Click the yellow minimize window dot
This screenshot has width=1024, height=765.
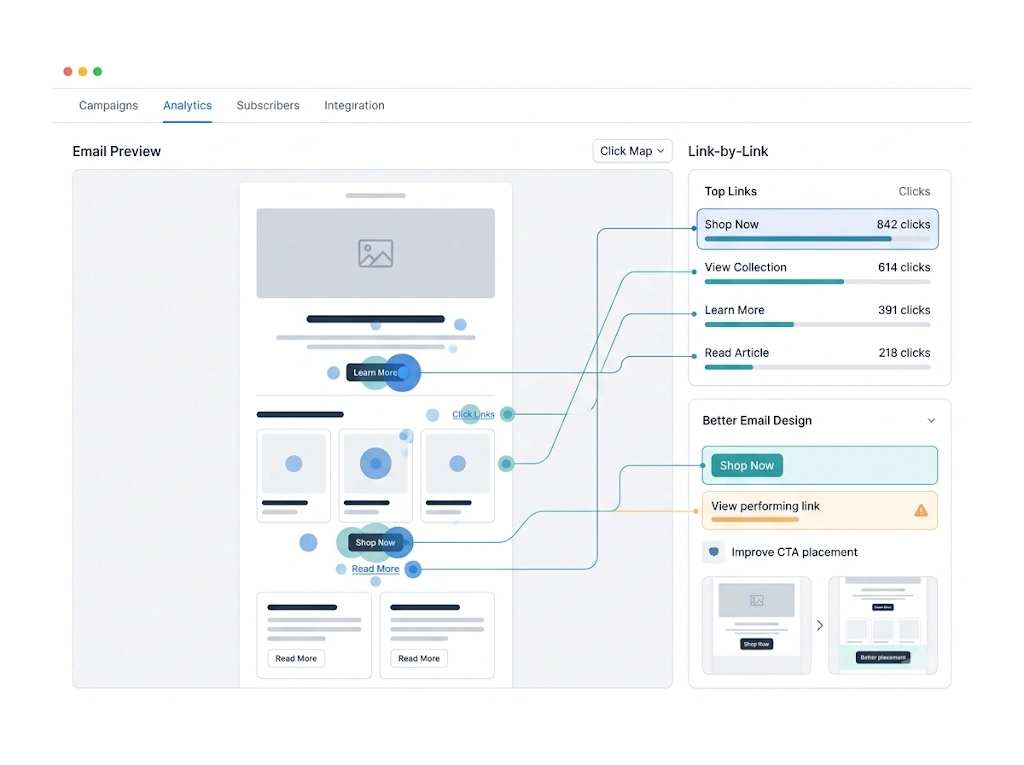pos(83,71)
